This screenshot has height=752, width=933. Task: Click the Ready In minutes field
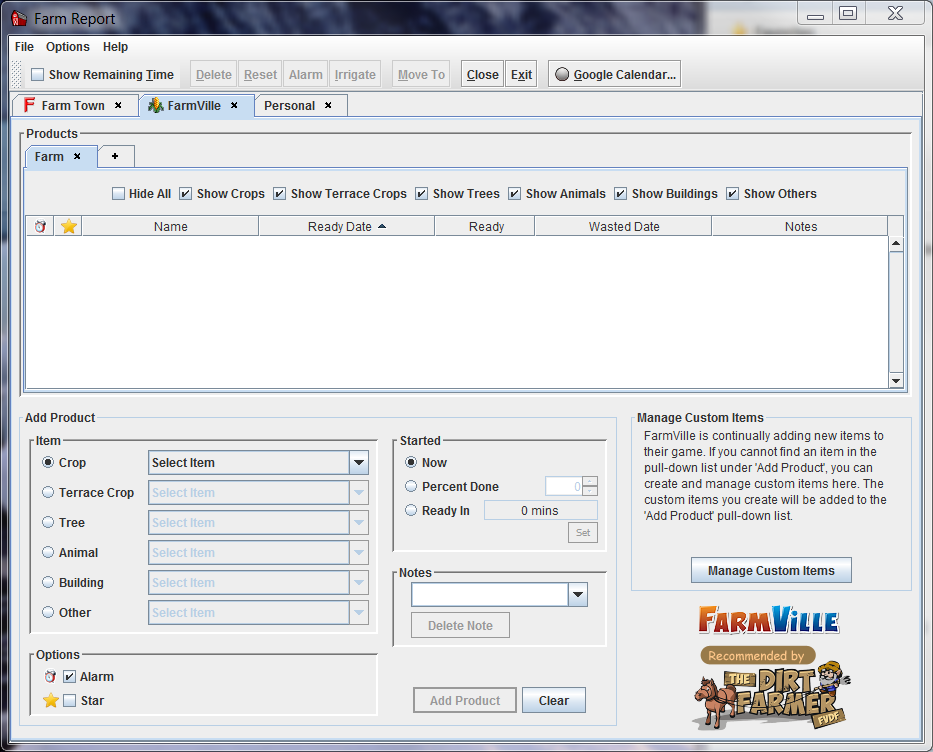540,510
